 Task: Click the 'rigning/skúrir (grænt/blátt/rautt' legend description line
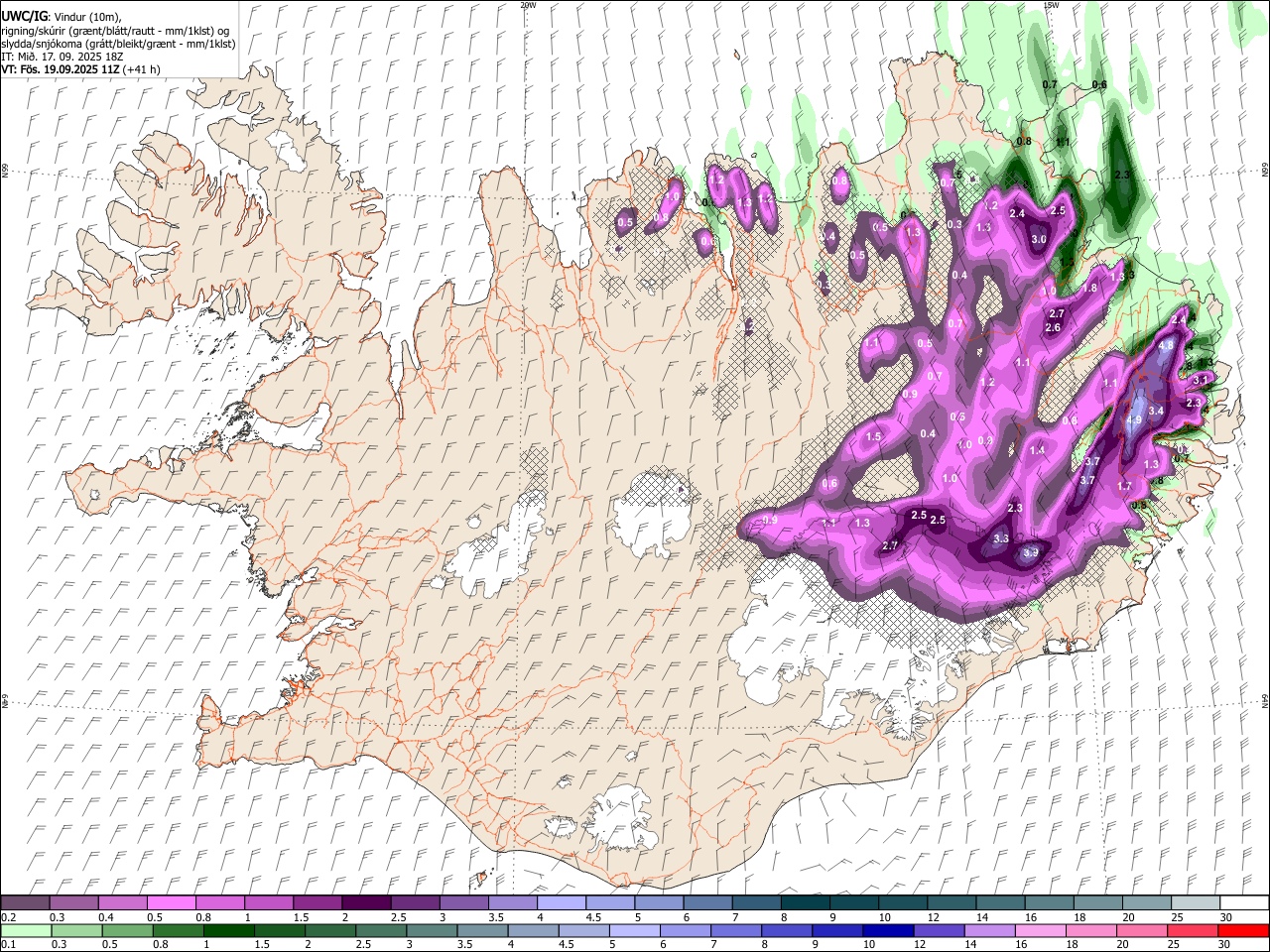115,31
